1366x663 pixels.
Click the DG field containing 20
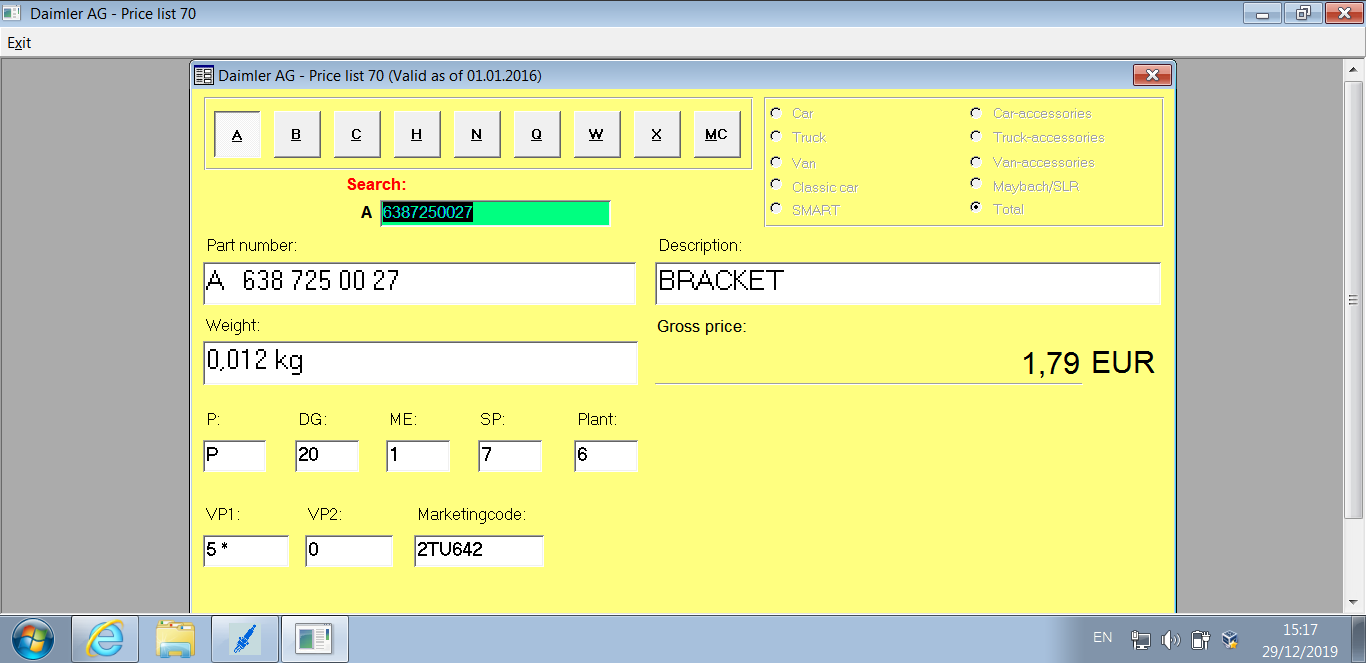327,456
